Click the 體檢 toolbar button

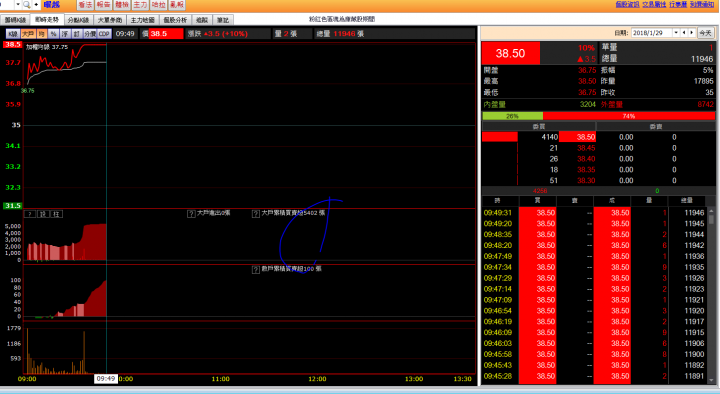[122, 5]
